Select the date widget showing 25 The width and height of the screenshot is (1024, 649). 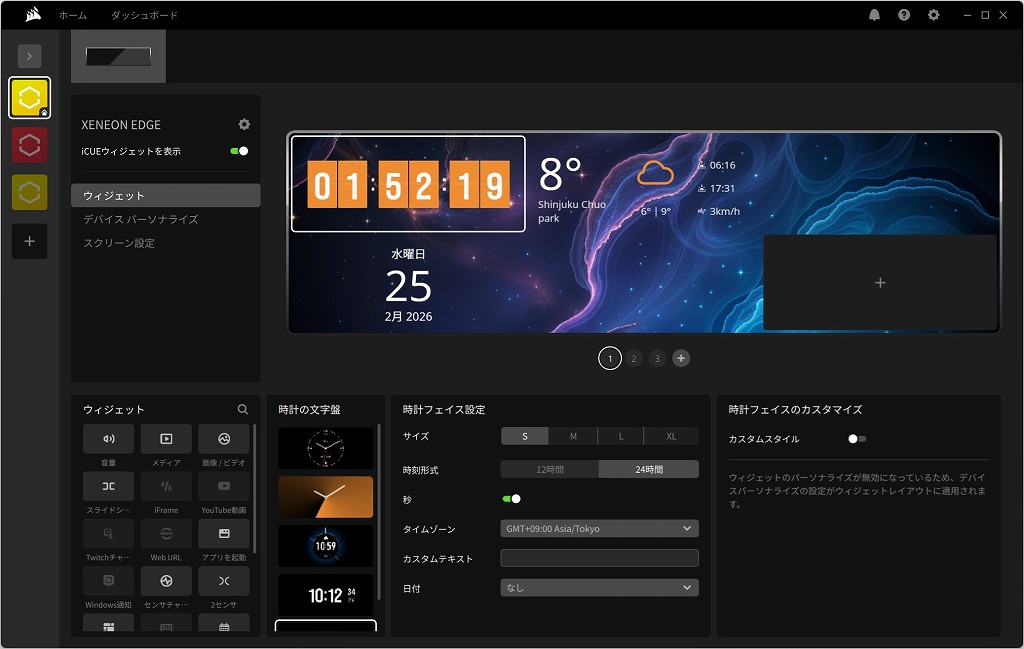[408, 285]
